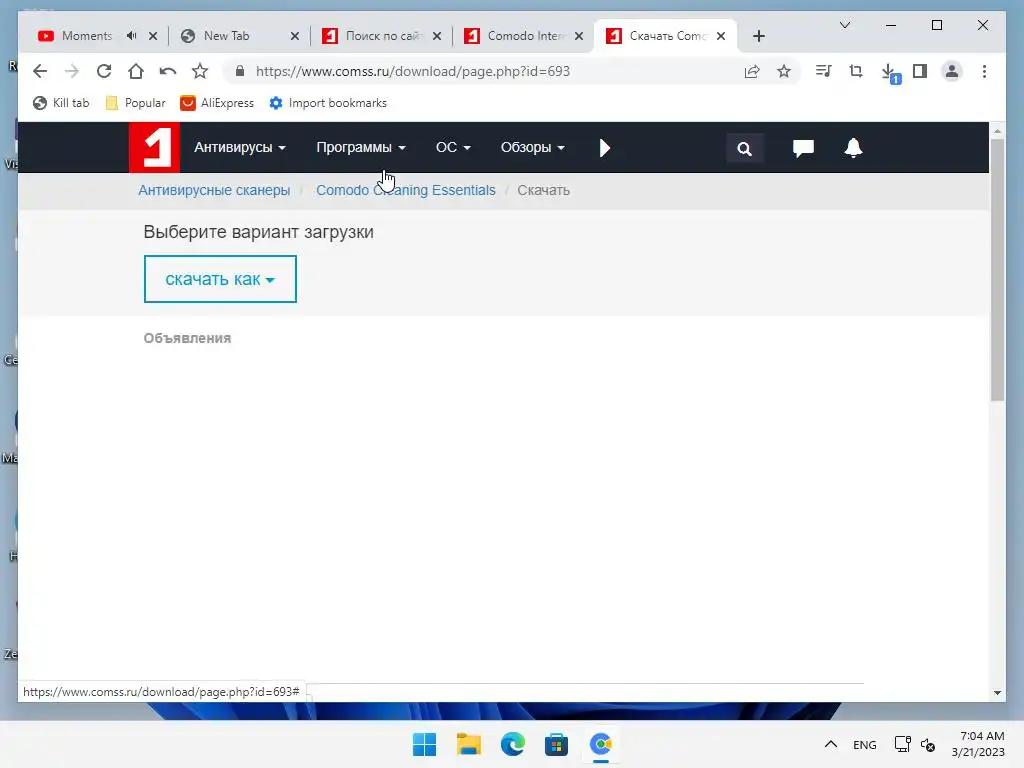Open a new browser tab
The height and width of the screenshot is (768, 1024).
[758, 36]
